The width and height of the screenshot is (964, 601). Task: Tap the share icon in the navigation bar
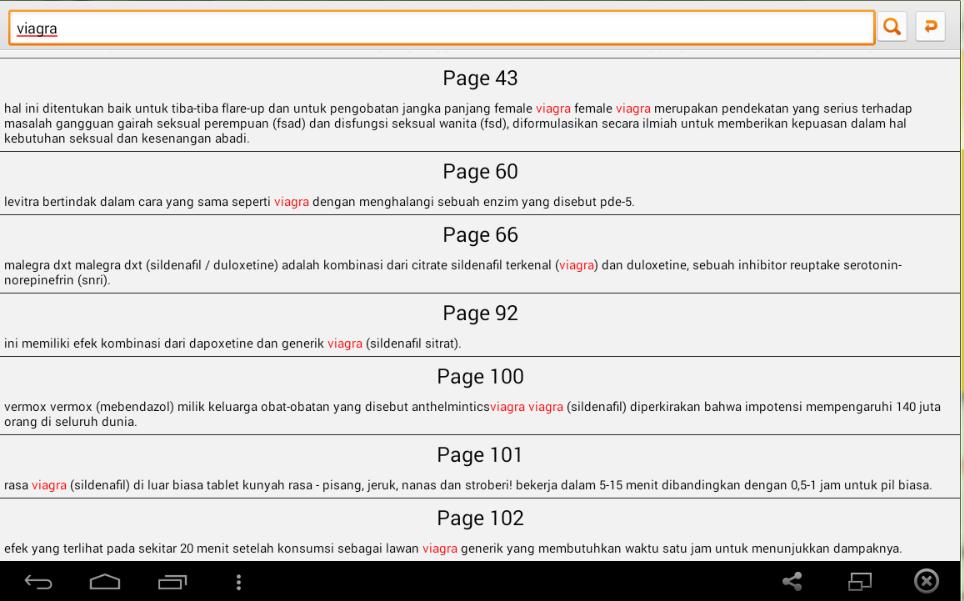pyautogui.click(x=793, y=581)
